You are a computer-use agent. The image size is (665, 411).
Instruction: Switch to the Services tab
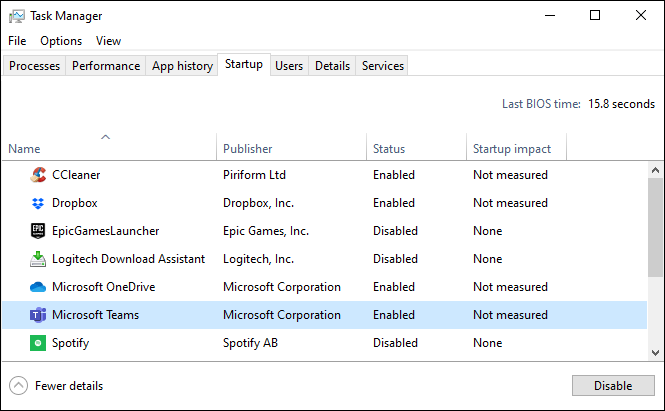tap(383, 66)
